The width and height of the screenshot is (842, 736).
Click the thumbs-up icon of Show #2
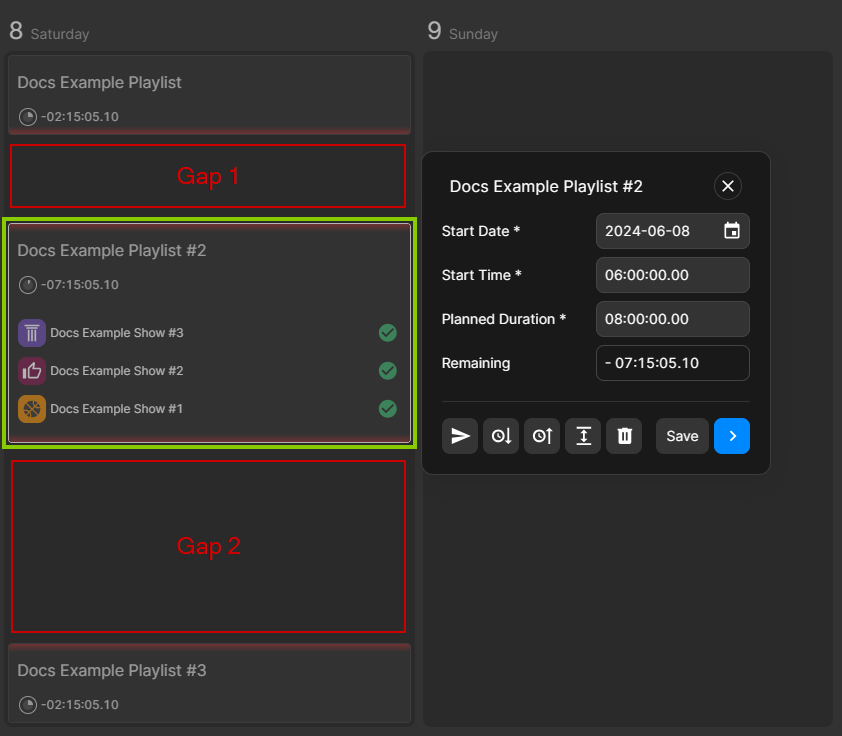click(32, 371)
